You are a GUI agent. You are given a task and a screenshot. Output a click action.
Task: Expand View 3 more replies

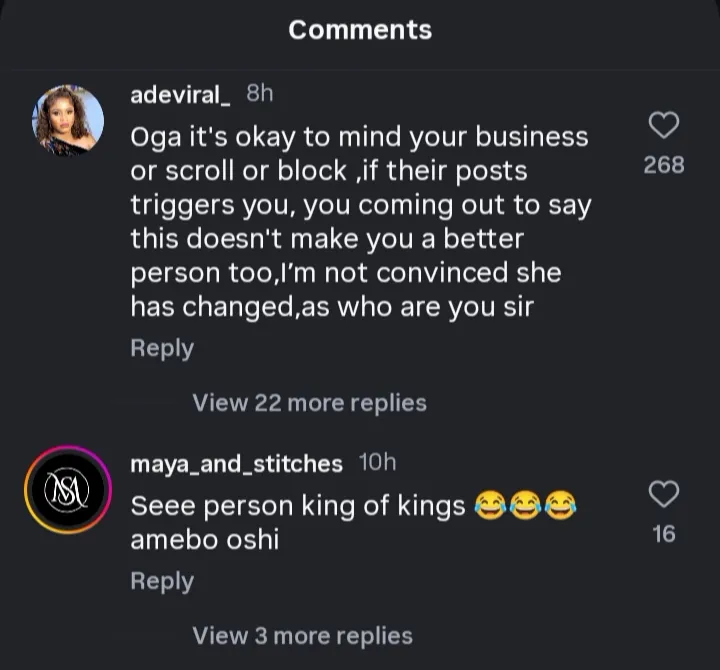(302, 635)
